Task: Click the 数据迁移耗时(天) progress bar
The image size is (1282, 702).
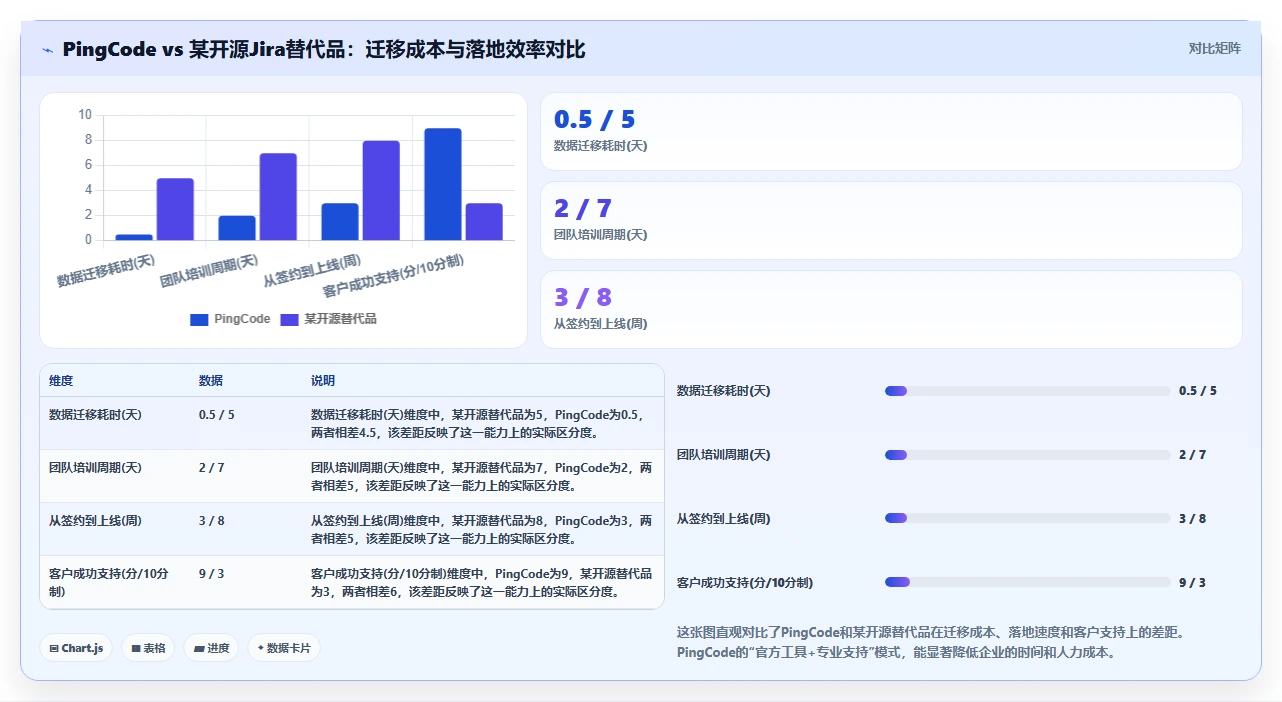Action: coord(1027,391)
